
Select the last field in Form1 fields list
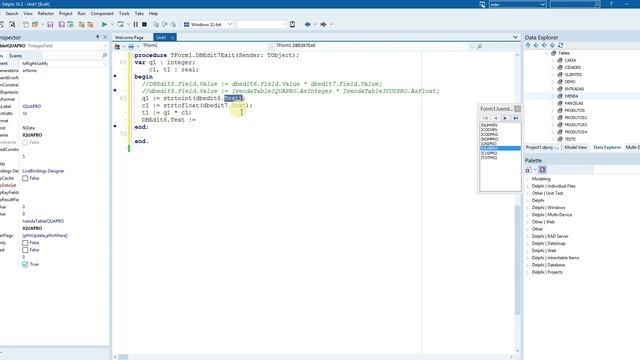tap(489, 158)
